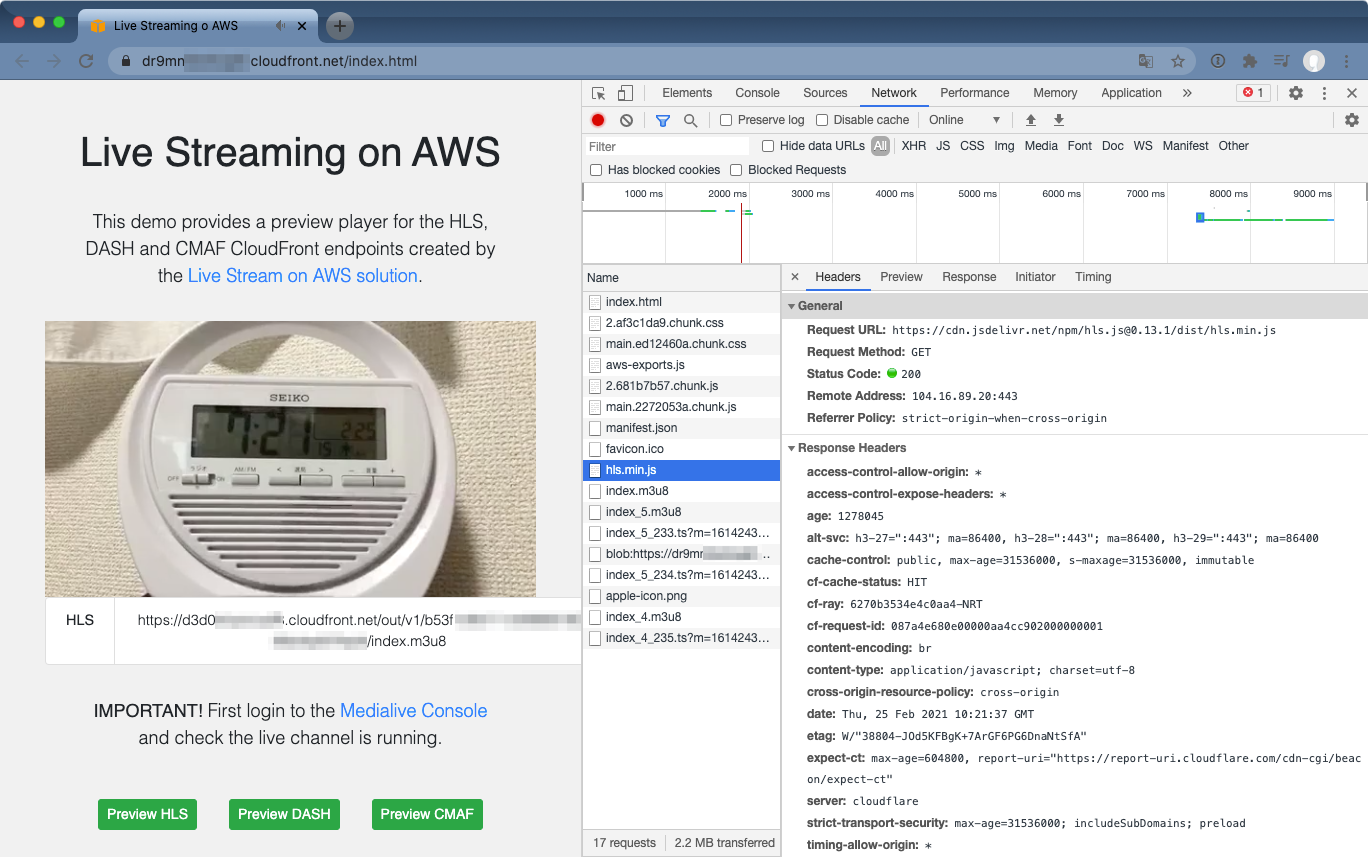Filter requests by XHR
The image size is (1368, 857).
point(914,146)
